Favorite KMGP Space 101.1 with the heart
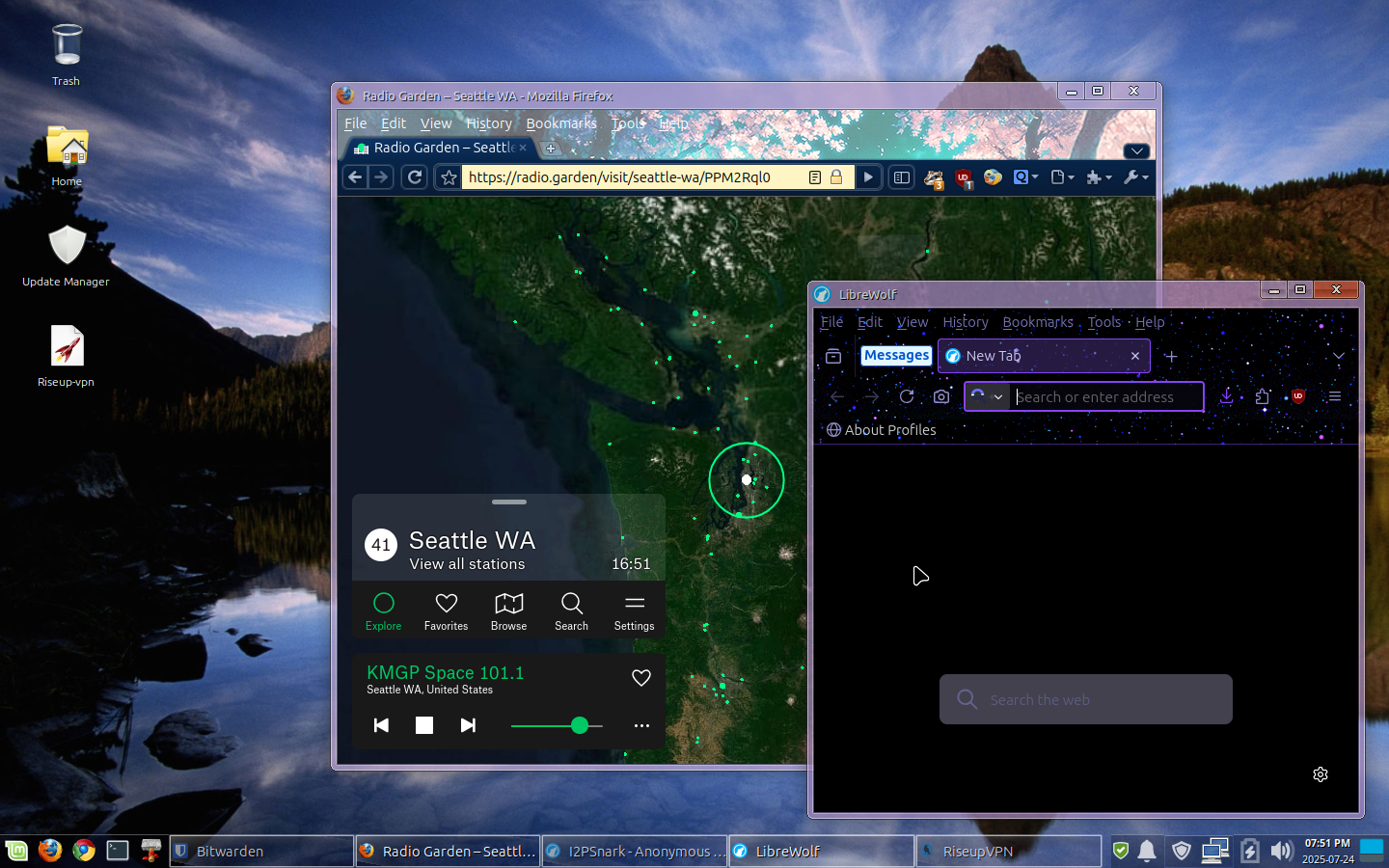This screenshot has width=1389, height=868. click(x=640, y=678)
